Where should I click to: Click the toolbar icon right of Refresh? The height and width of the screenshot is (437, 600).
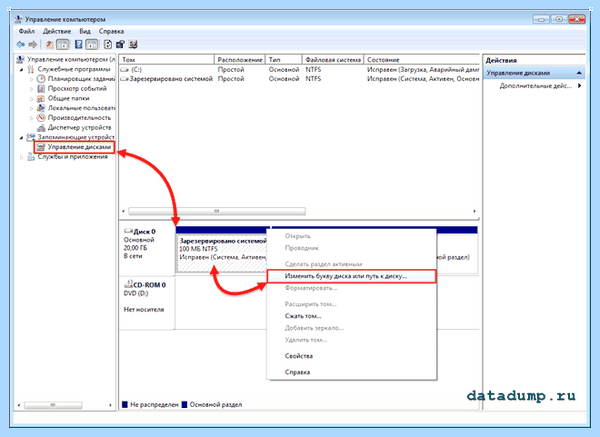121,45
